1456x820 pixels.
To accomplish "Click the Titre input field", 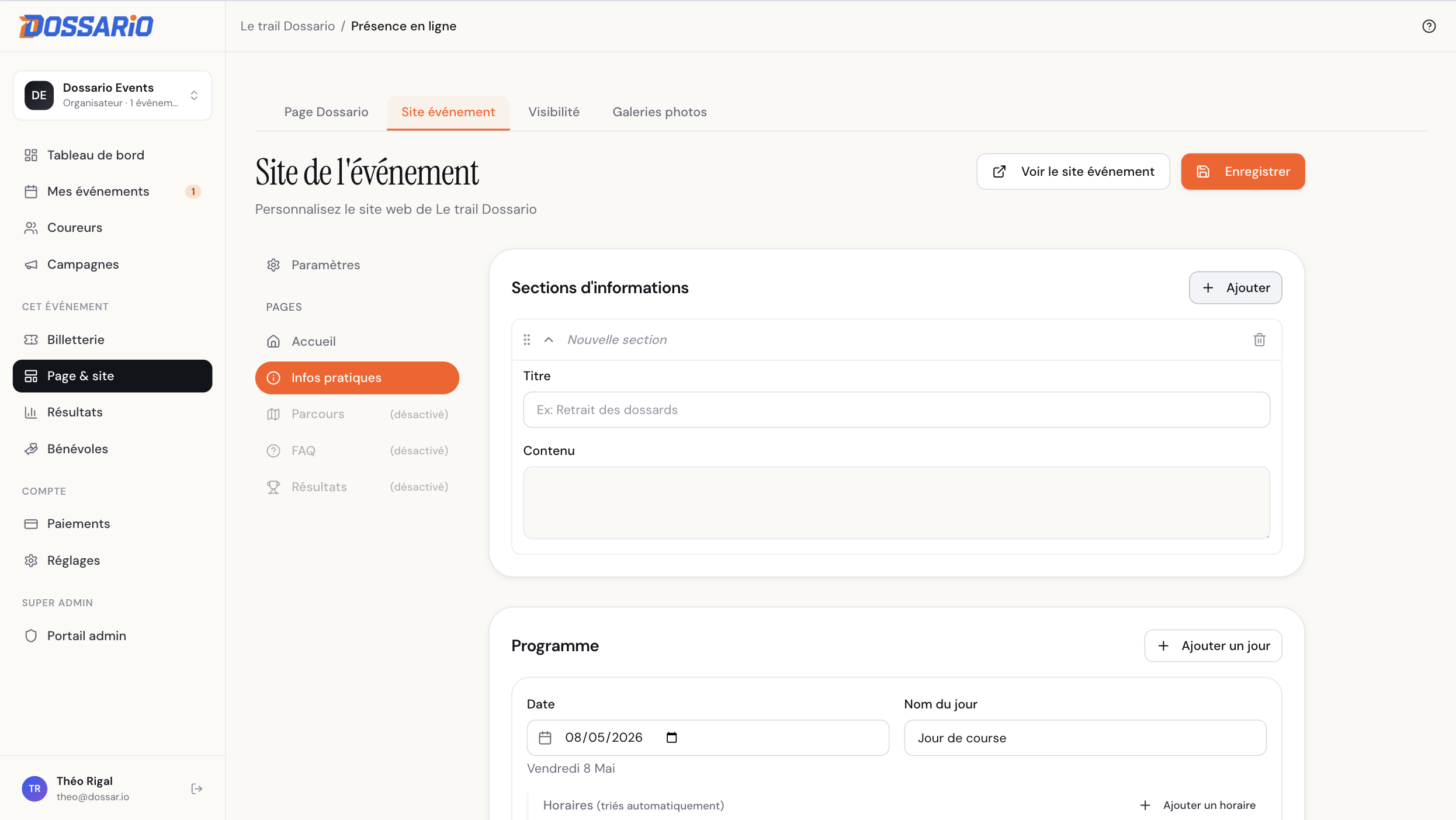I will (896, 410).
